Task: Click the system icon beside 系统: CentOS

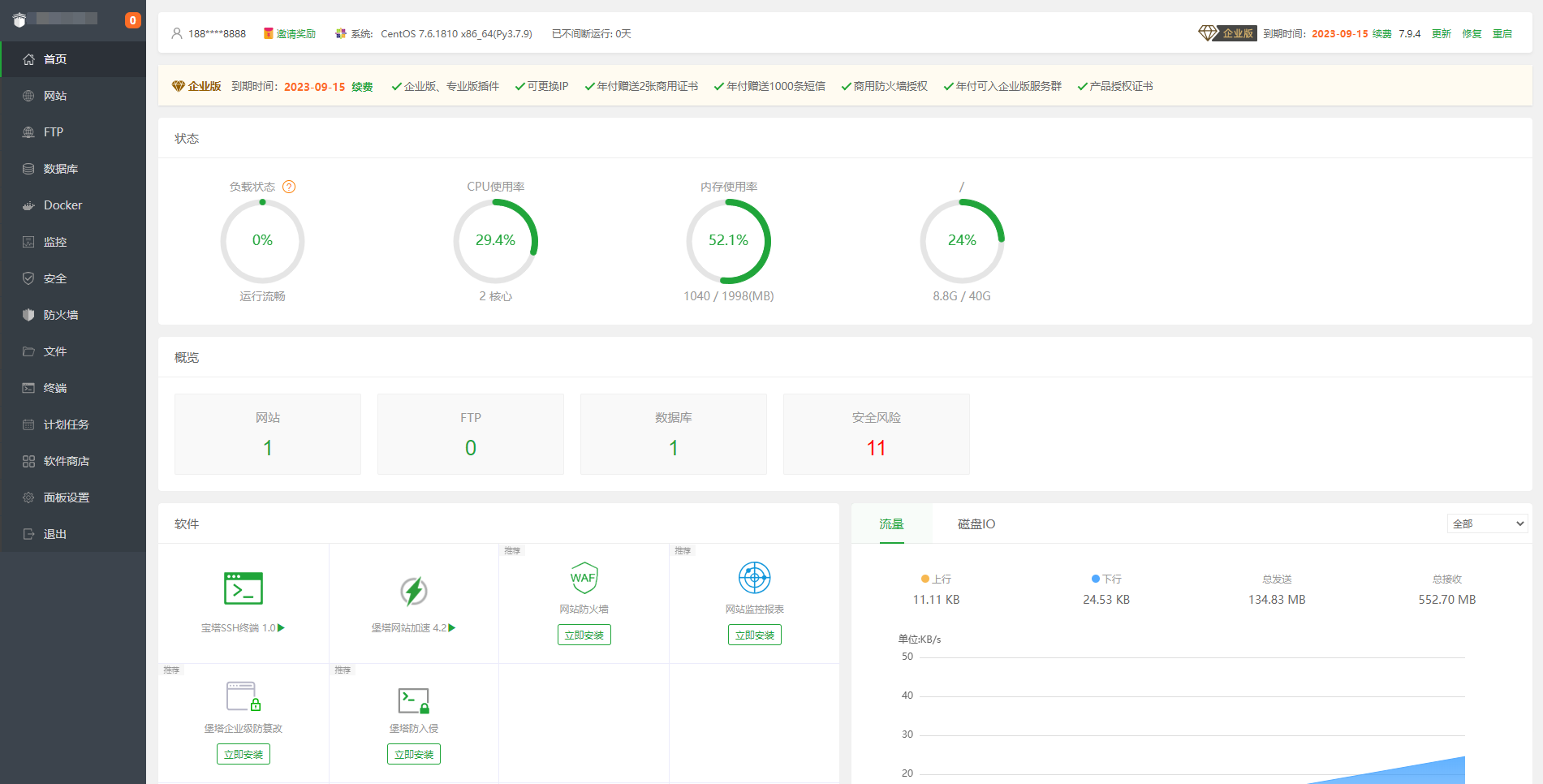Action: 341,33
